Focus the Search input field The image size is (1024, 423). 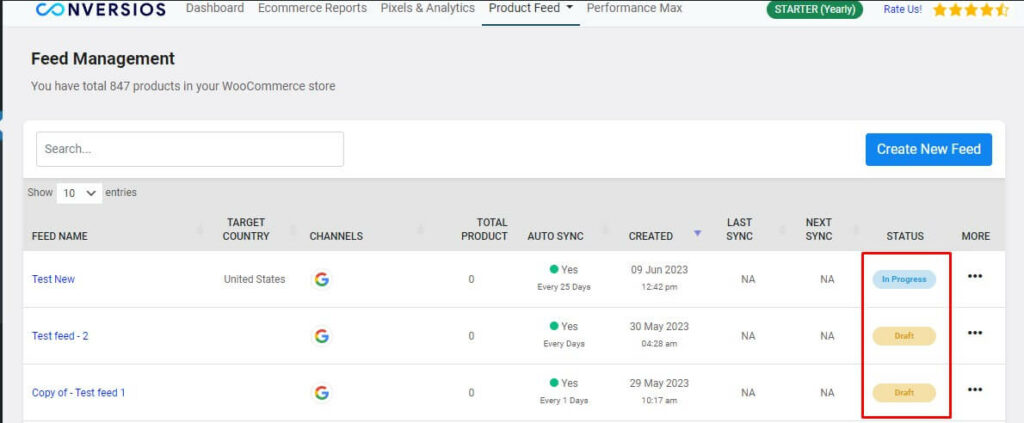190,149
